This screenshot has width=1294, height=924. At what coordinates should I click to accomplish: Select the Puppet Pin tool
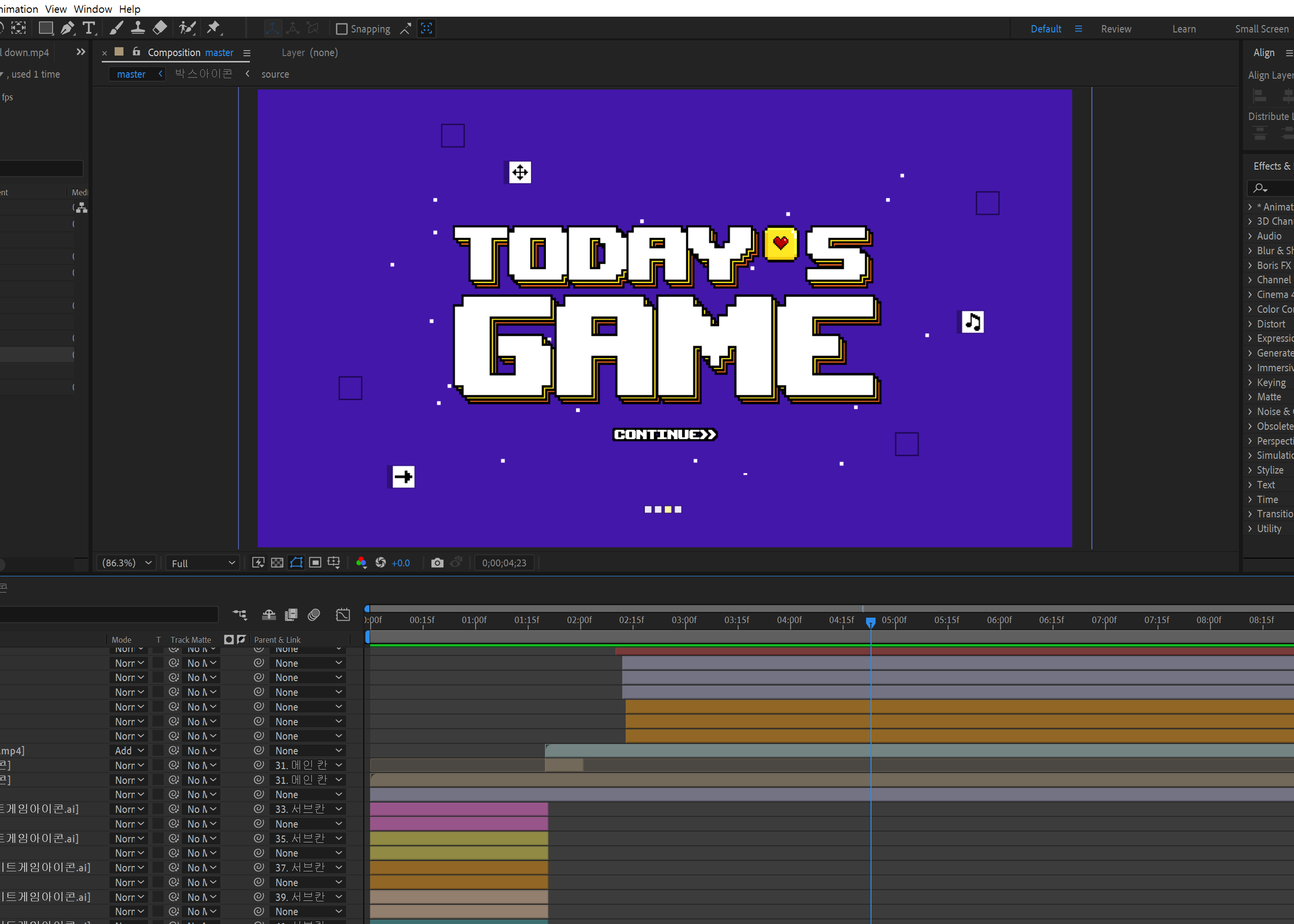point(214,28)
